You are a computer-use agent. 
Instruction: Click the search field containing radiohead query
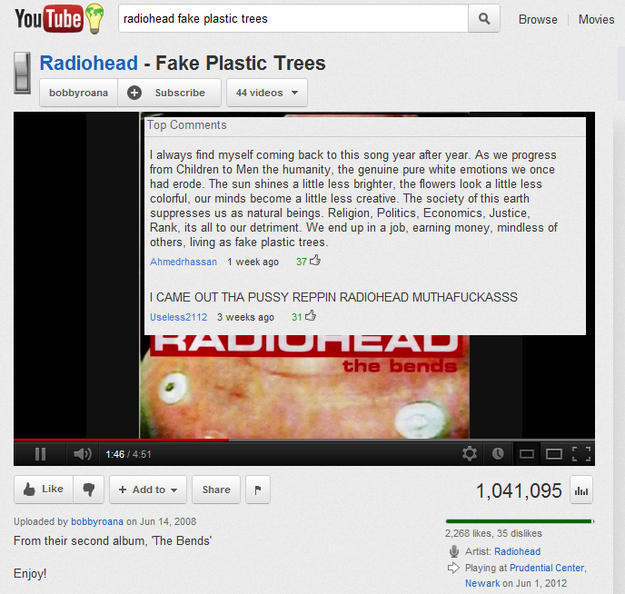point(293,18)
